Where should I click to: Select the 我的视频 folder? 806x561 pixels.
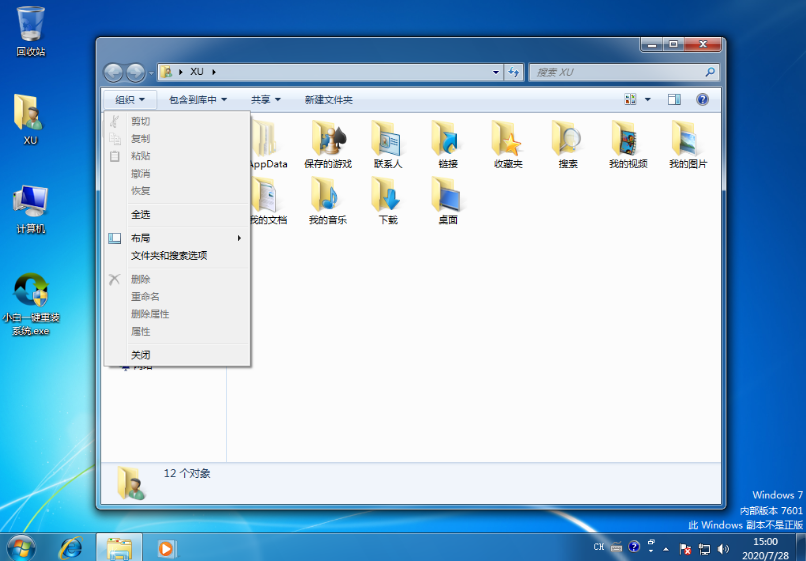[628, 144]
